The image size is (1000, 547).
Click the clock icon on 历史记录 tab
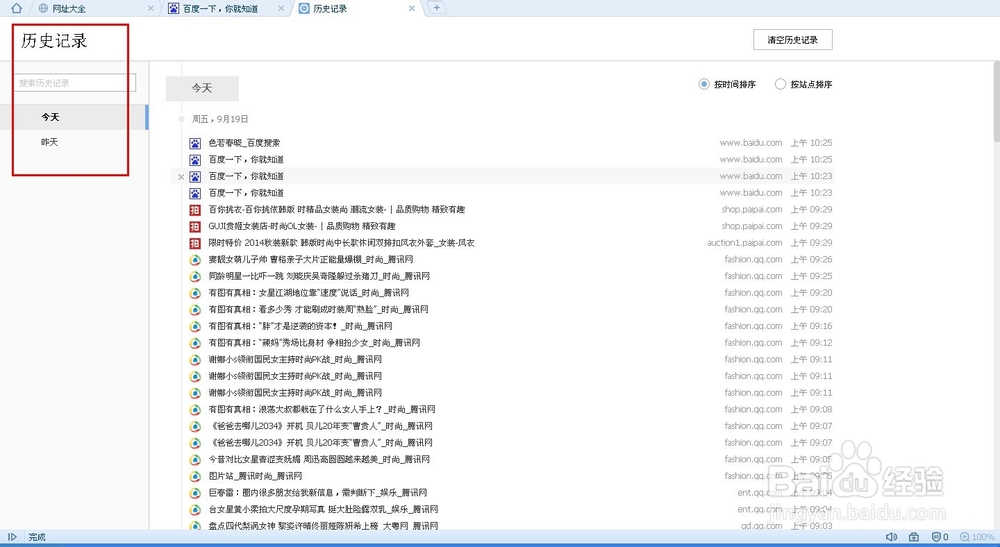click(304, 8)
